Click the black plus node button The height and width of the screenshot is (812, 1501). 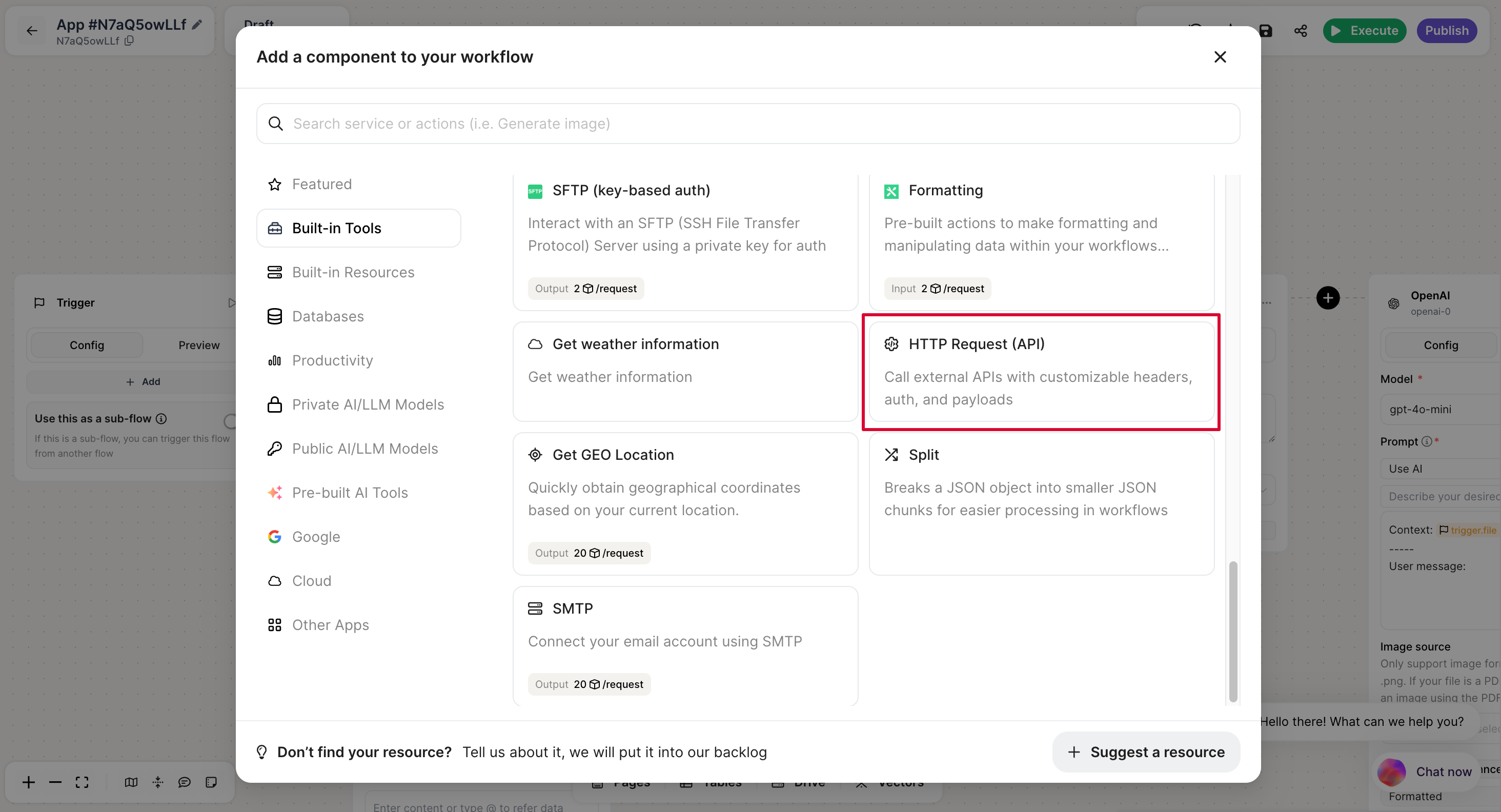[1327, 298]
